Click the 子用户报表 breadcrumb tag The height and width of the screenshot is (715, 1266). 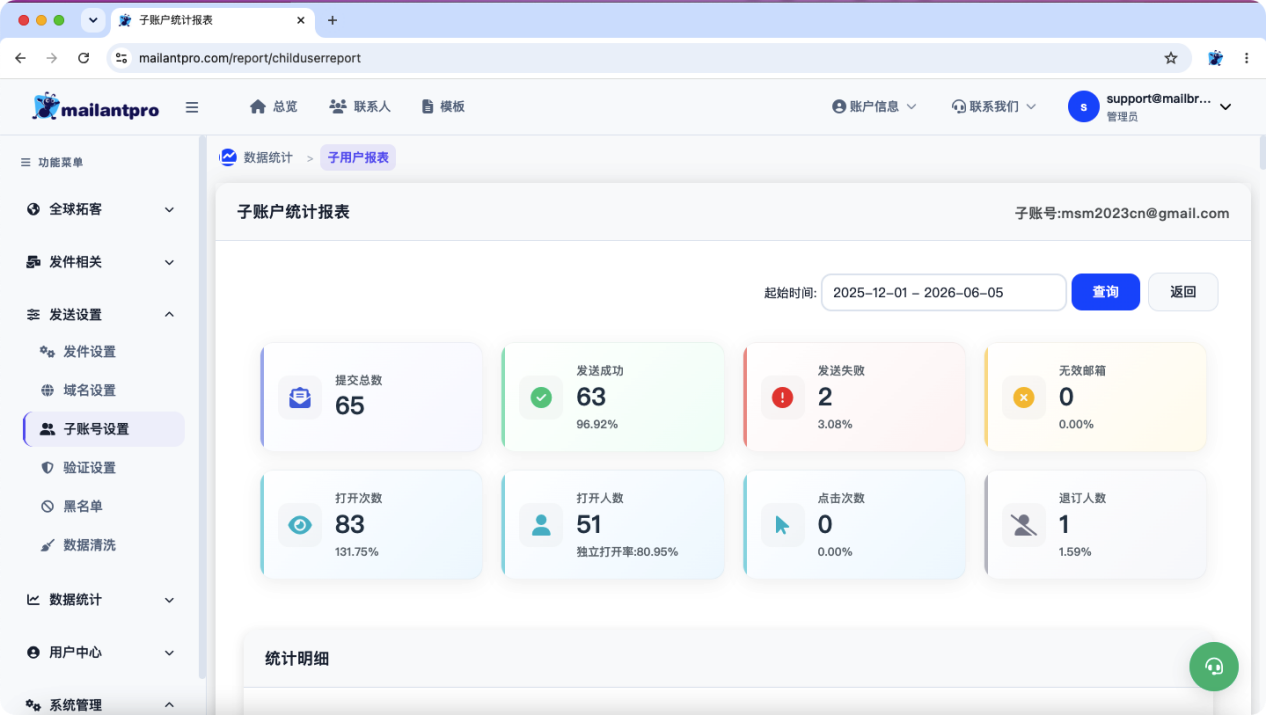click(358, 158)
